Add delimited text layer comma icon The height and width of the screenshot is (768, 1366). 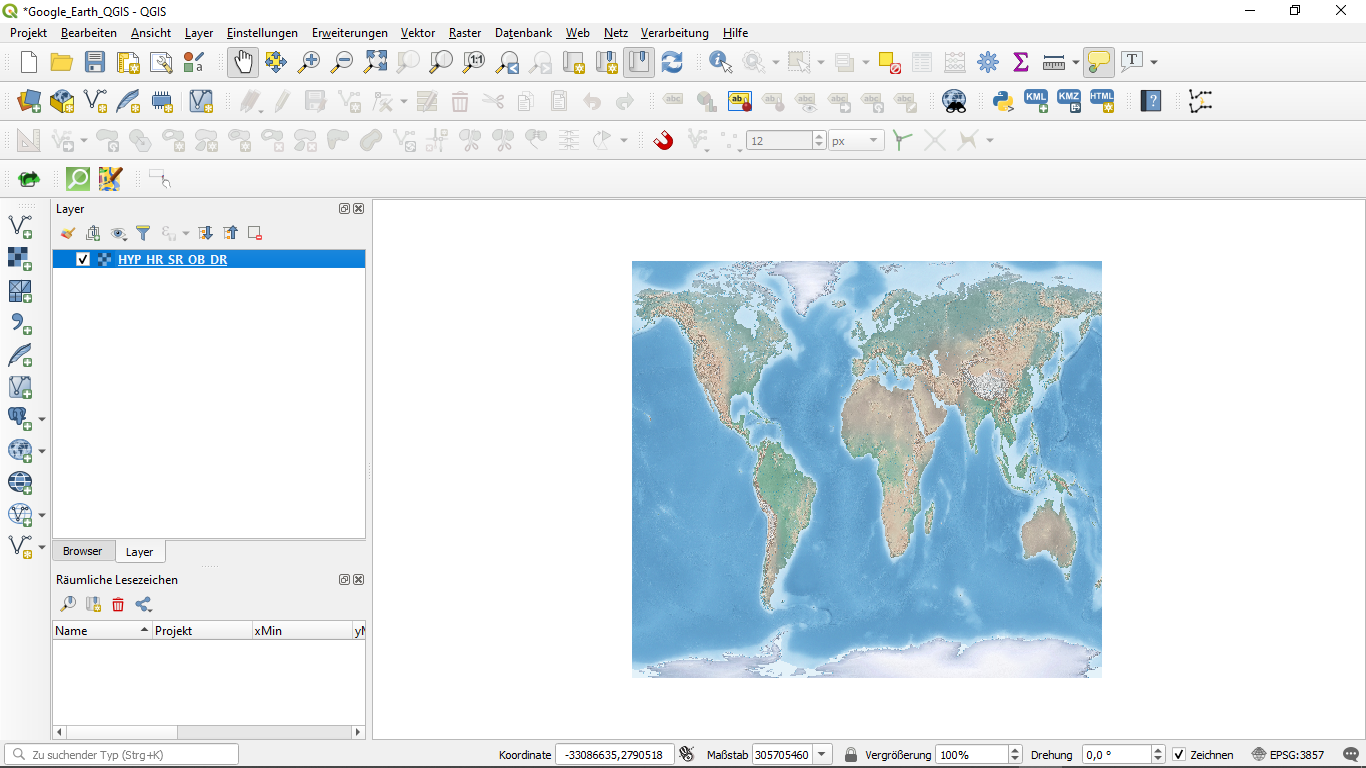20,323
